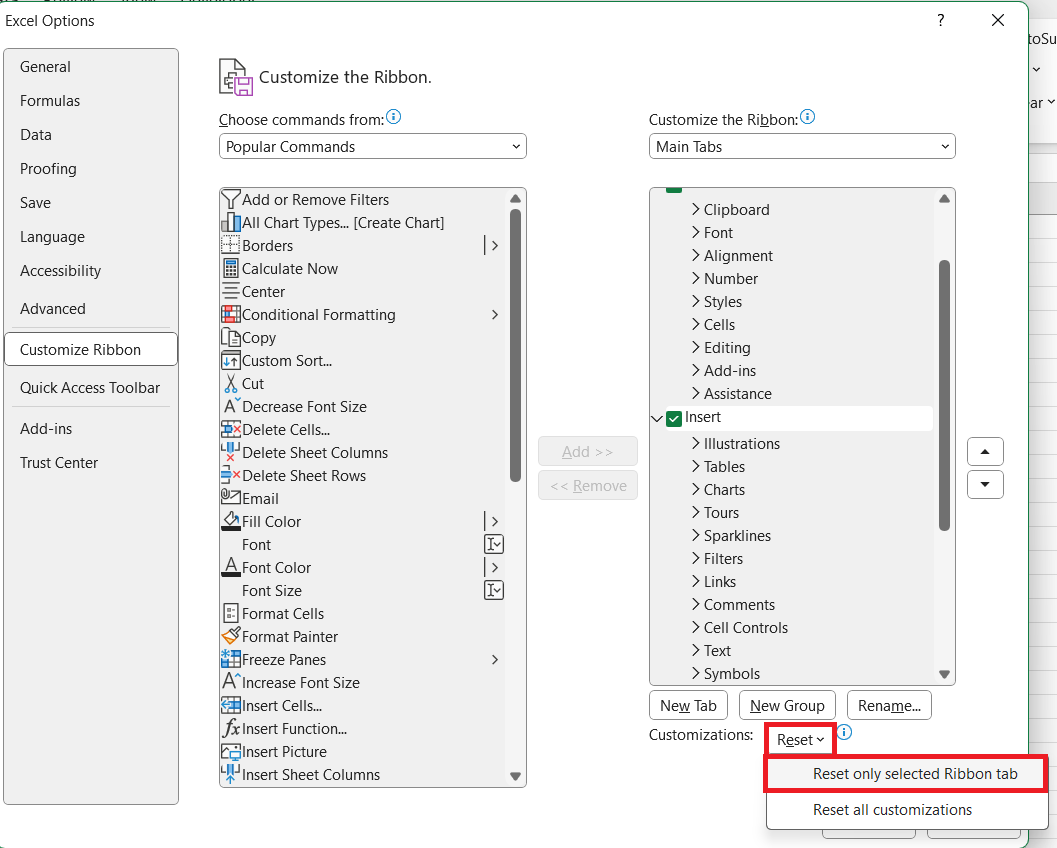Click the Insert Cells icon
The width and height of the screenshot is (1057, 848).
[231, 705]
